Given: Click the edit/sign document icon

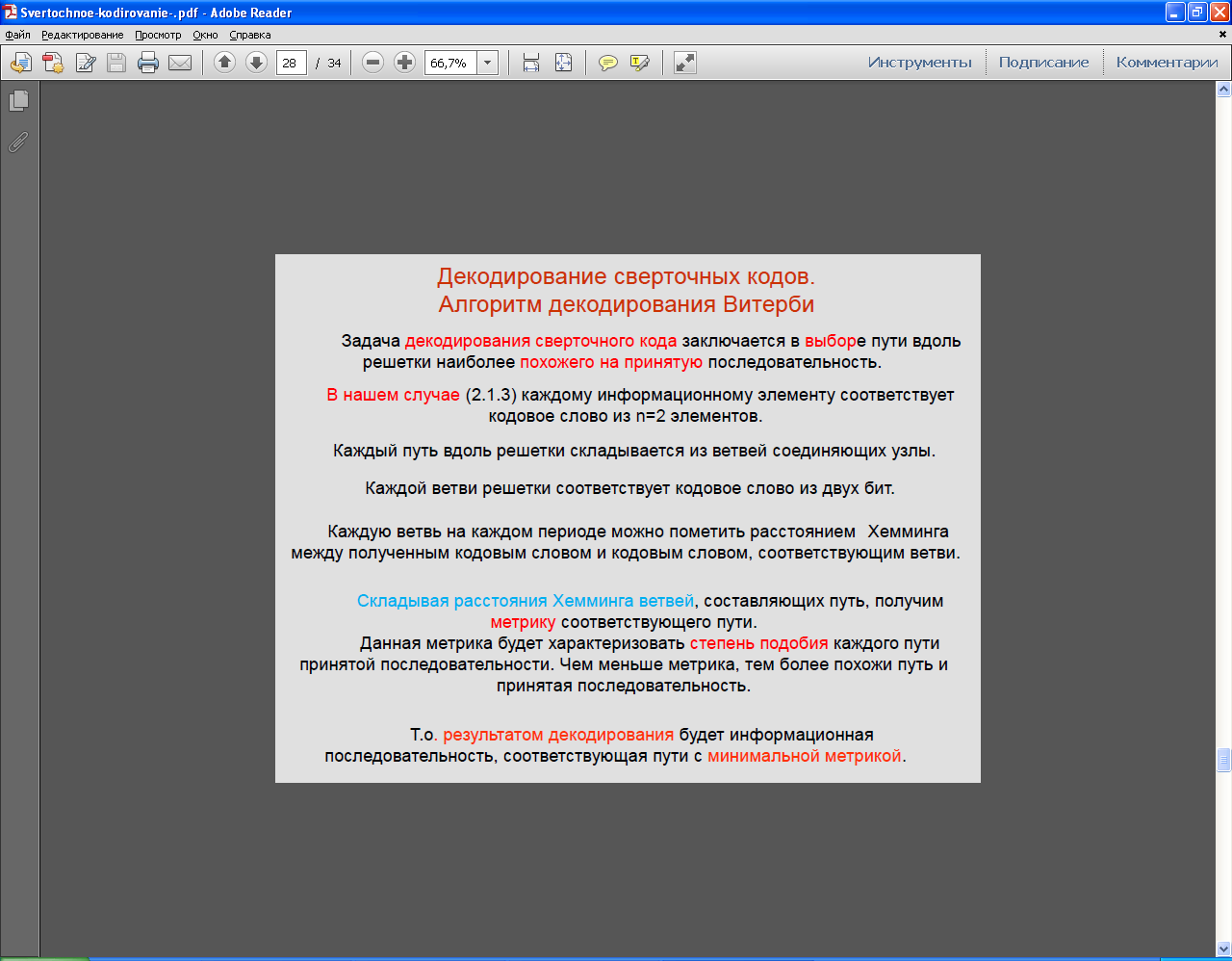Looking at the screenshot, I should pyautogui.click(x=86, y=63).
